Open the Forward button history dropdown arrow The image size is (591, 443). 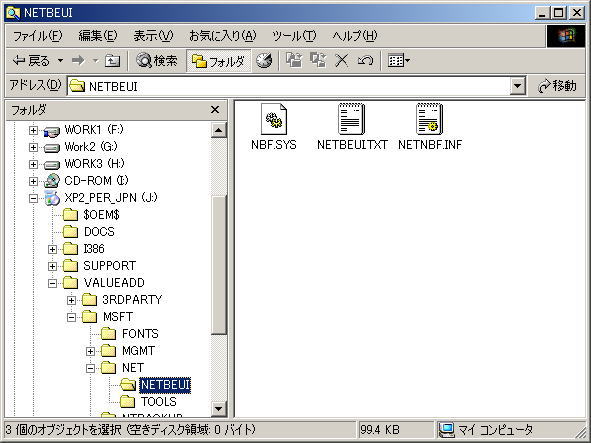point(95,60)
